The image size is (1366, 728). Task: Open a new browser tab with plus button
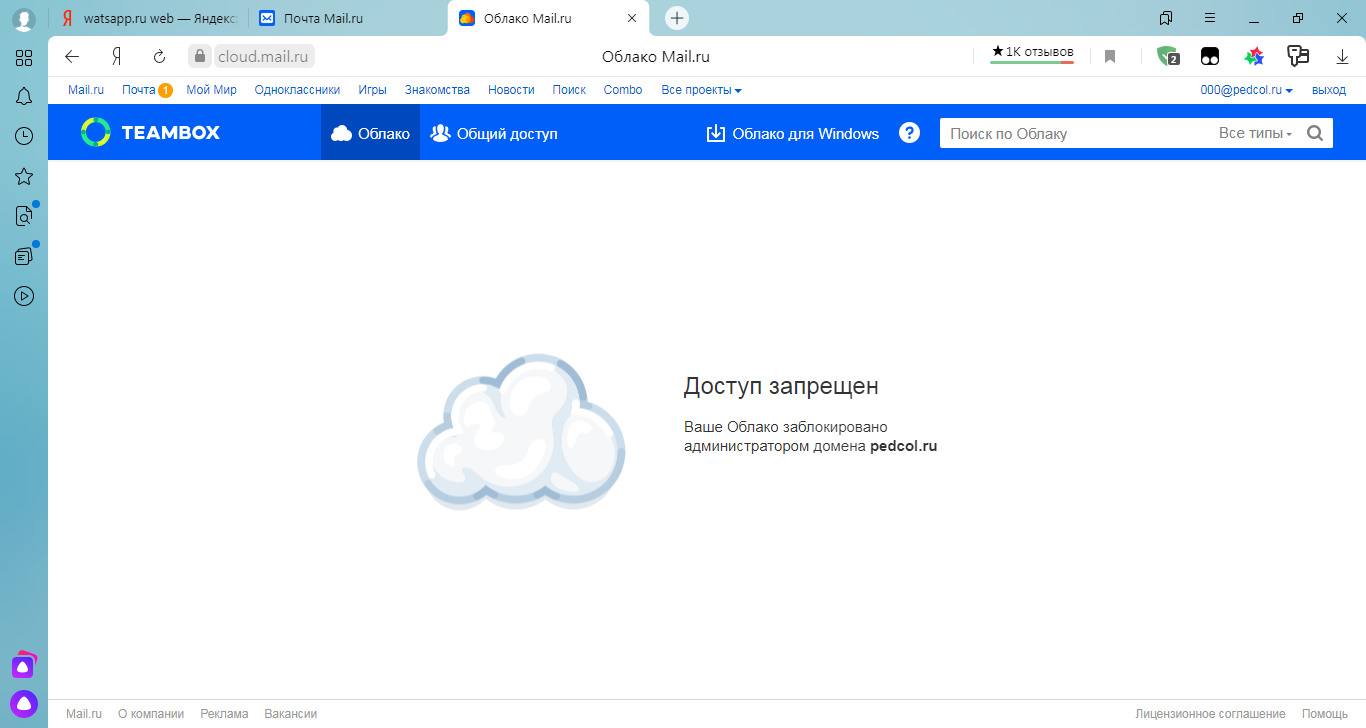(x=677, y=18)
